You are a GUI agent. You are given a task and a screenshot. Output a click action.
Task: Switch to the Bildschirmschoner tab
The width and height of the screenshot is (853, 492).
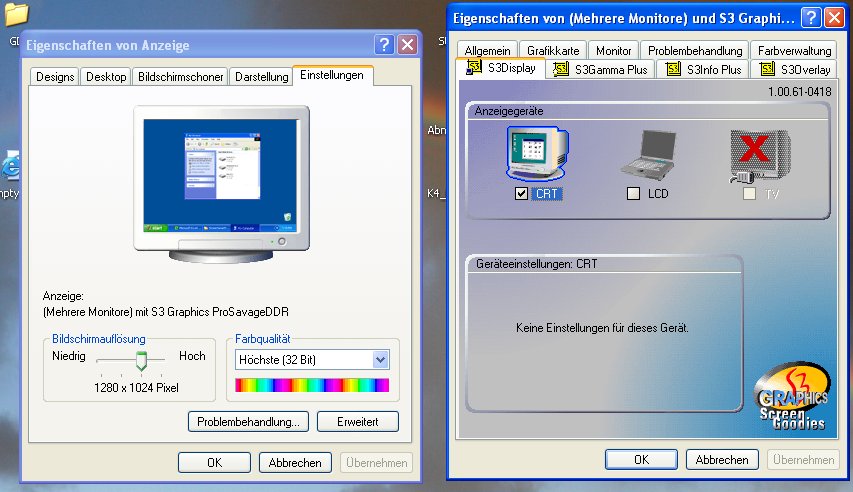coord(180,77)
